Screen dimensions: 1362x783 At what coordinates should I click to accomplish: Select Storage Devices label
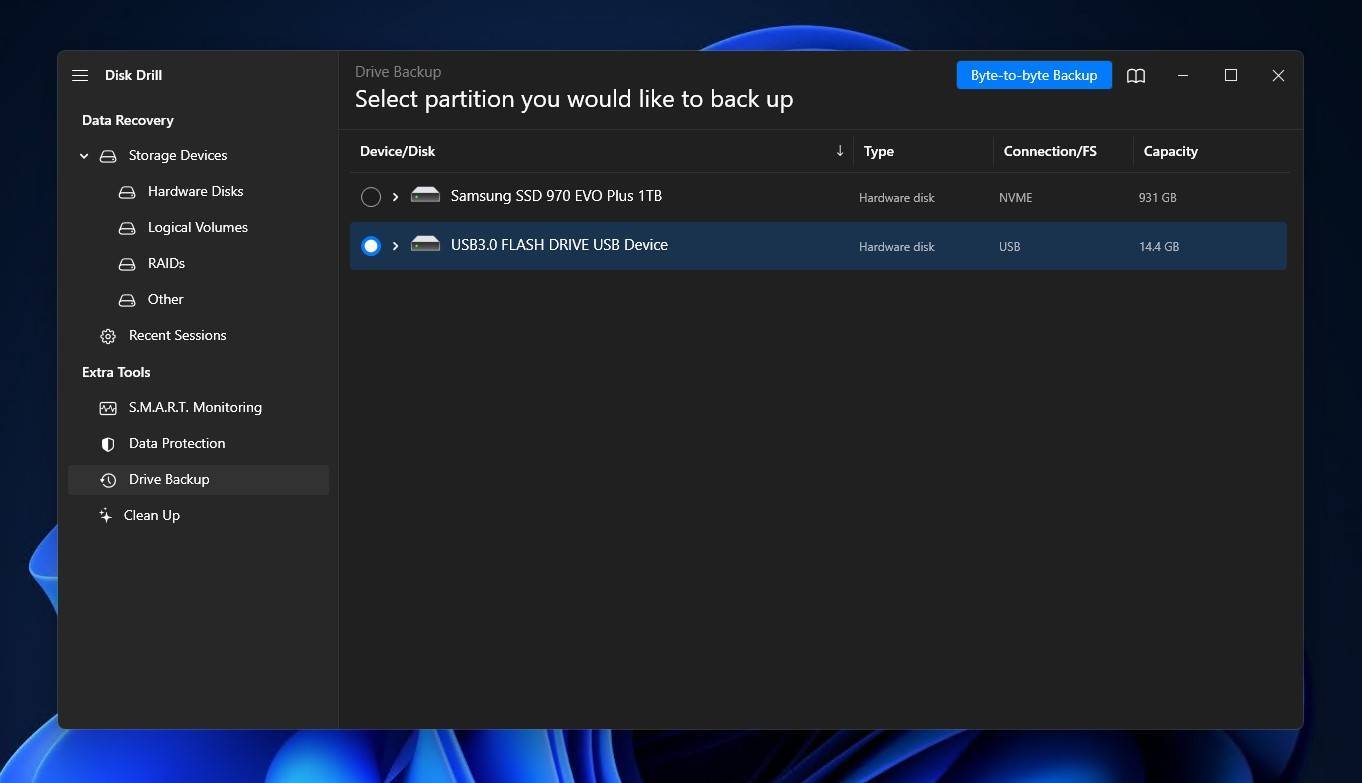click(178, 155)
